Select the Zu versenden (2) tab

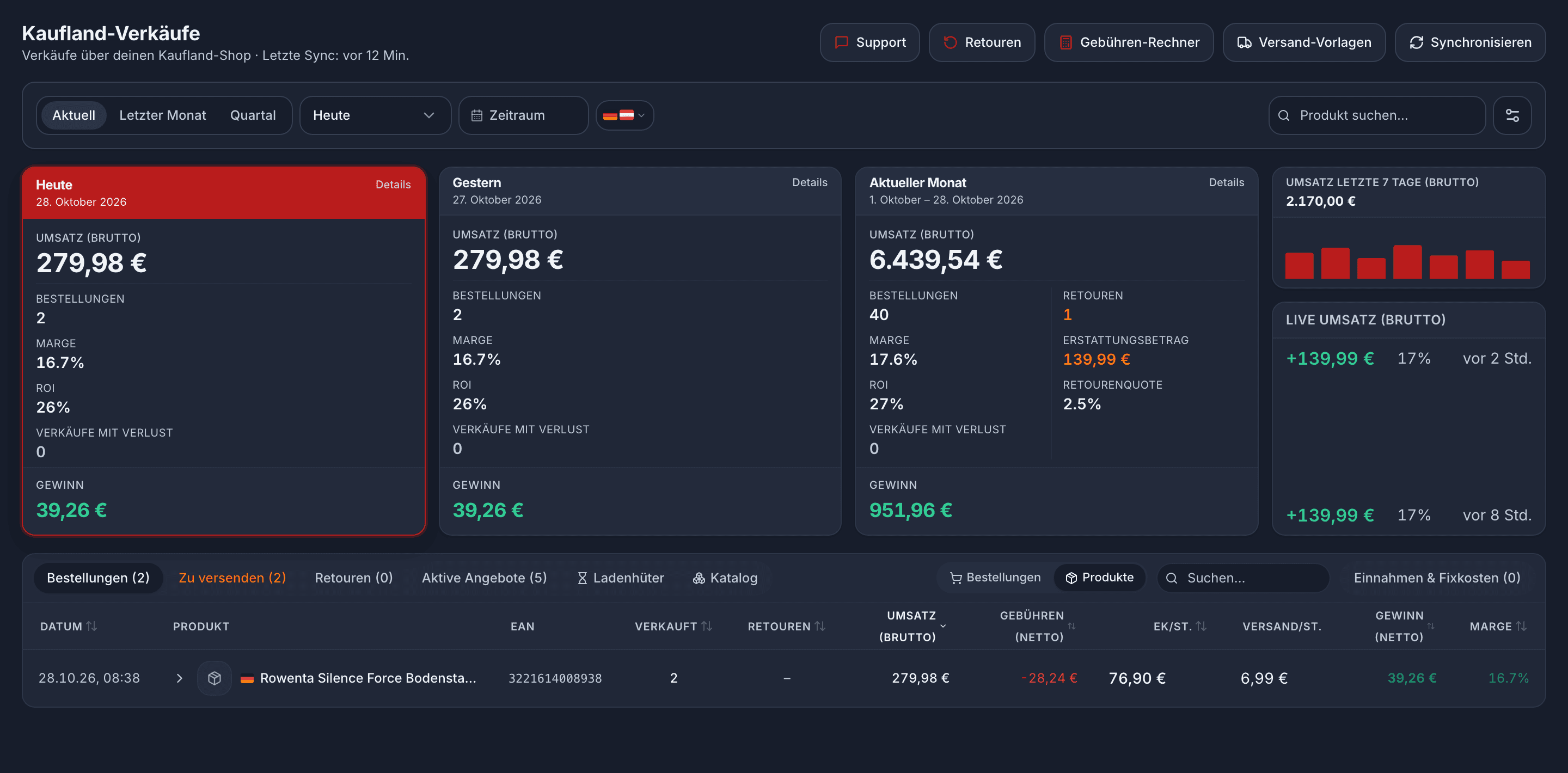232,578
